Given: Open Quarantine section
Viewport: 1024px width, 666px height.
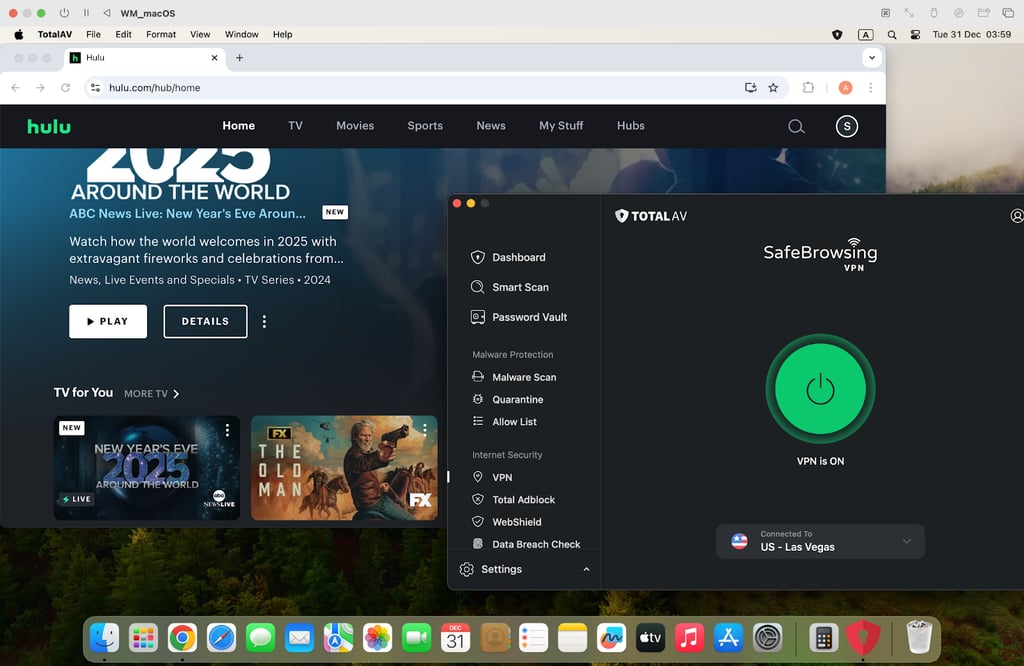Looking at the screenshot, I should [x=507, y=400].
